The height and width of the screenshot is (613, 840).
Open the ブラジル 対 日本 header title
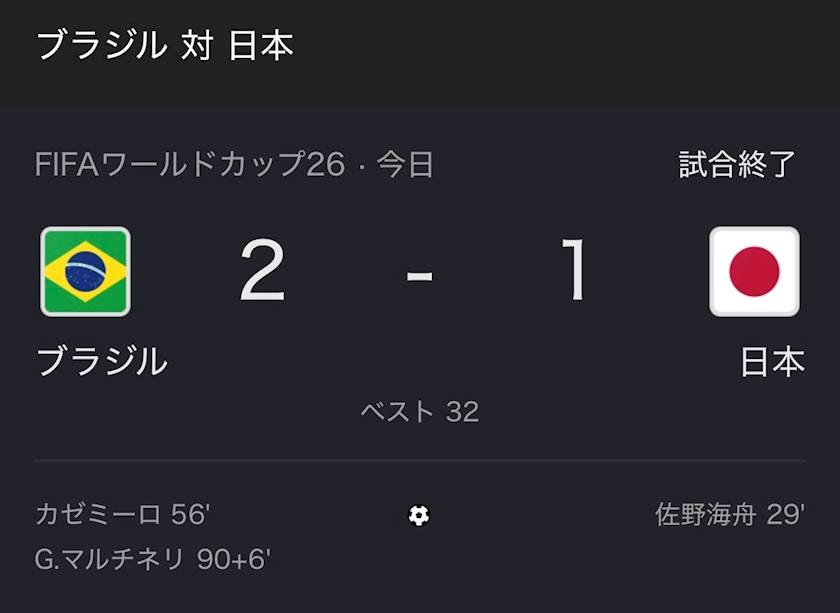(165, 45)
